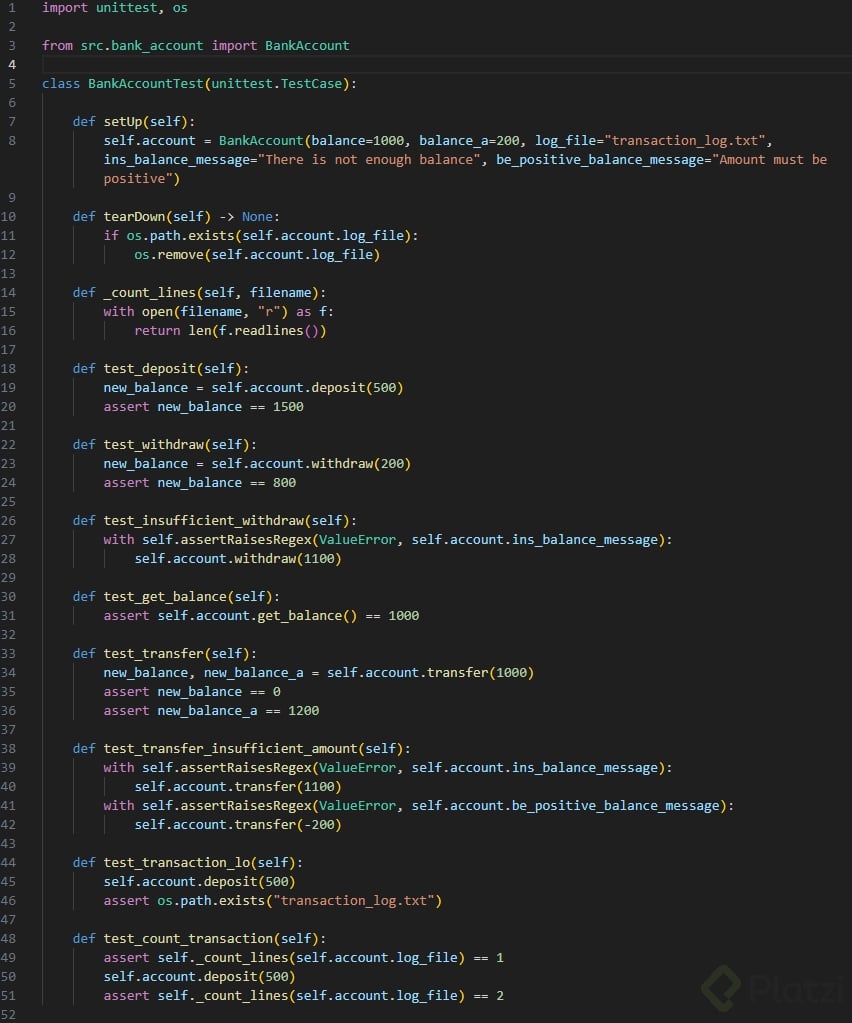Click 'os.path.exists(self.account.log_file)' on line 11
The image size is (852, 1023).
tap(269, 236)
